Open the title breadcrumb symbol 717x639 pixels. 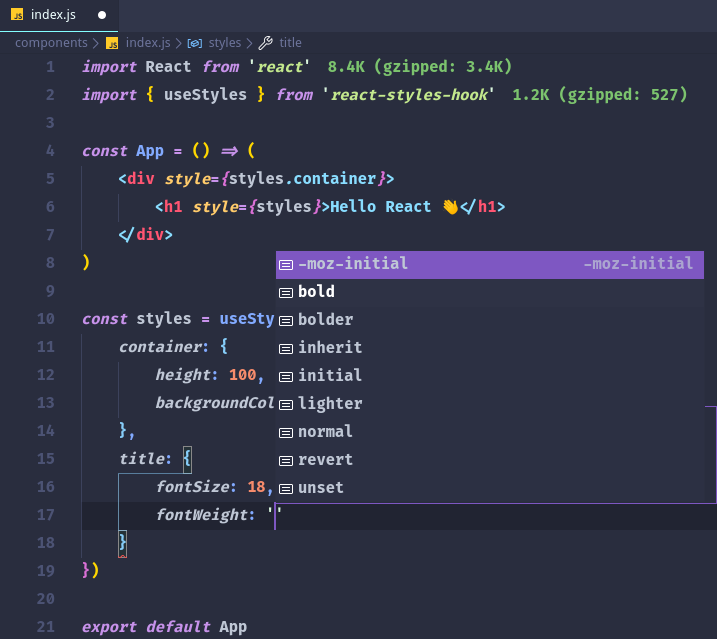point(290,43)
